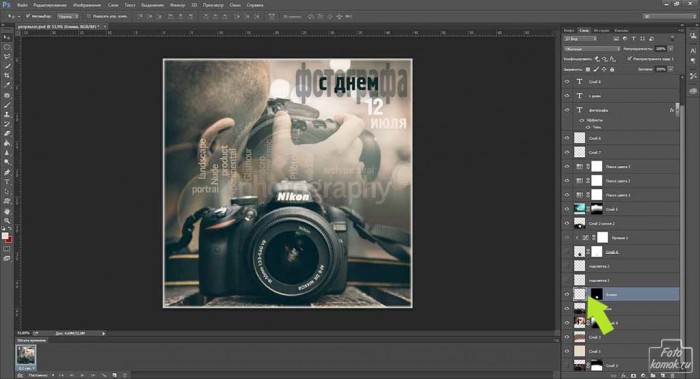700x379 pixels.
Task: Open the timeline looping options dropdown
Action: pyautogui.click(x=40, y=375)
